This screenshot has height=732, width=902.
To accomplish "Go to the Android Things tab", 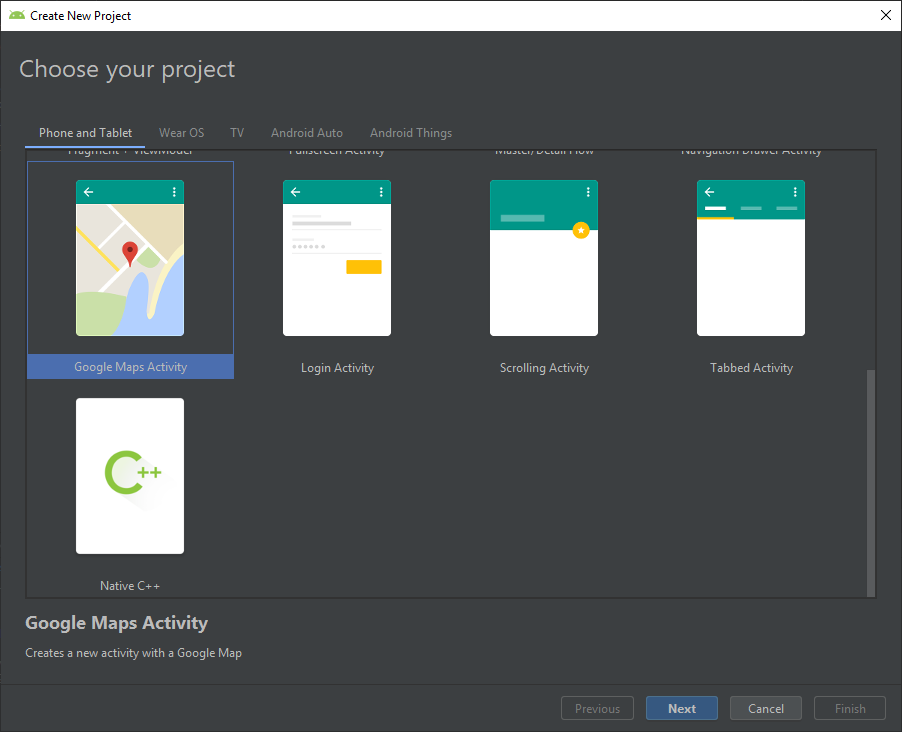I will tap(410, 133).
